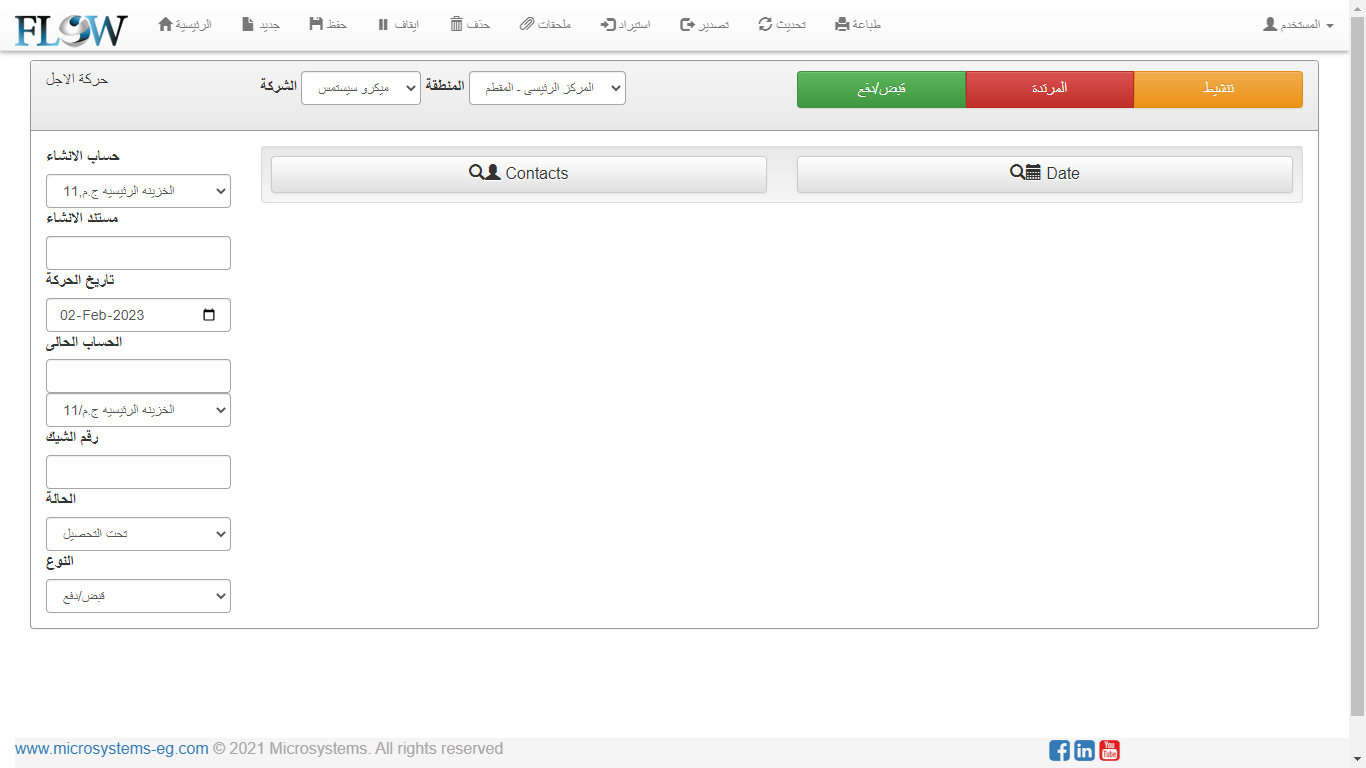Open the Facebook icon in the footer
The height and width of the screenshot is (768, 1366).
tap(1059, 750)
